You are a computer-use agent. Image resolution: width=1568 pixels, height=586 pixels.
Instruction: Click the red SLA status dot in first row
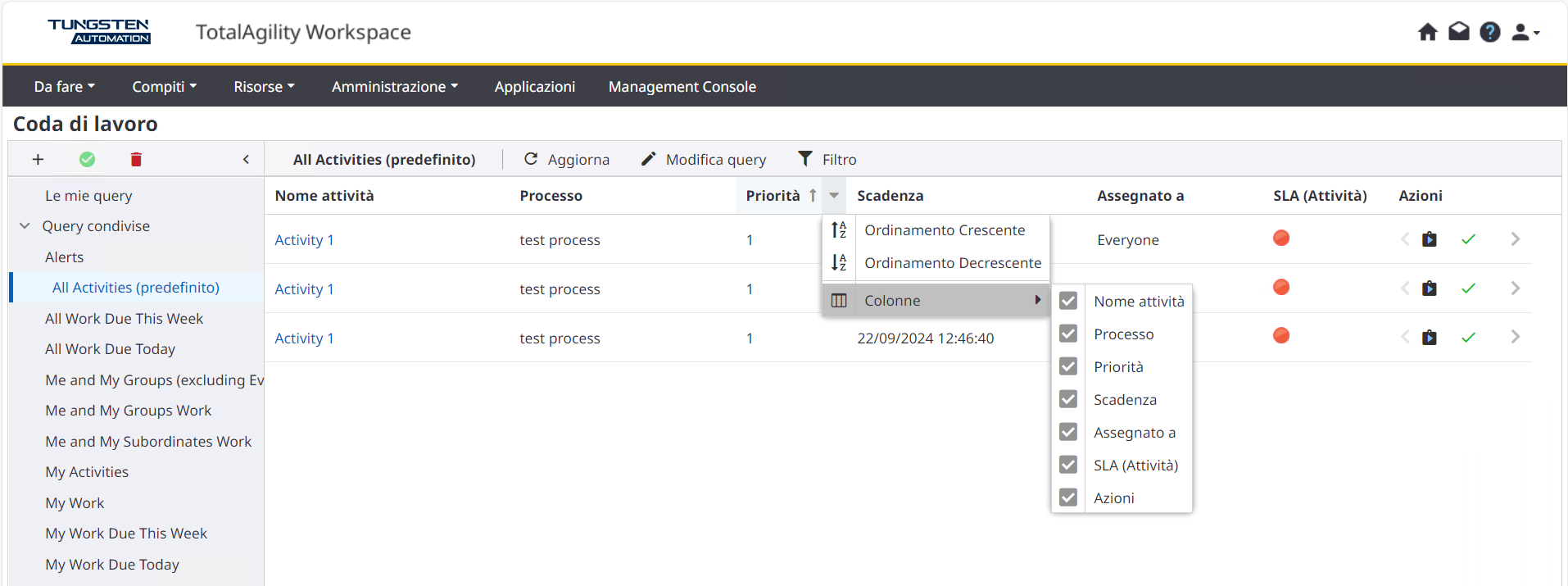pyautogui.click(x=1281, y=238)
